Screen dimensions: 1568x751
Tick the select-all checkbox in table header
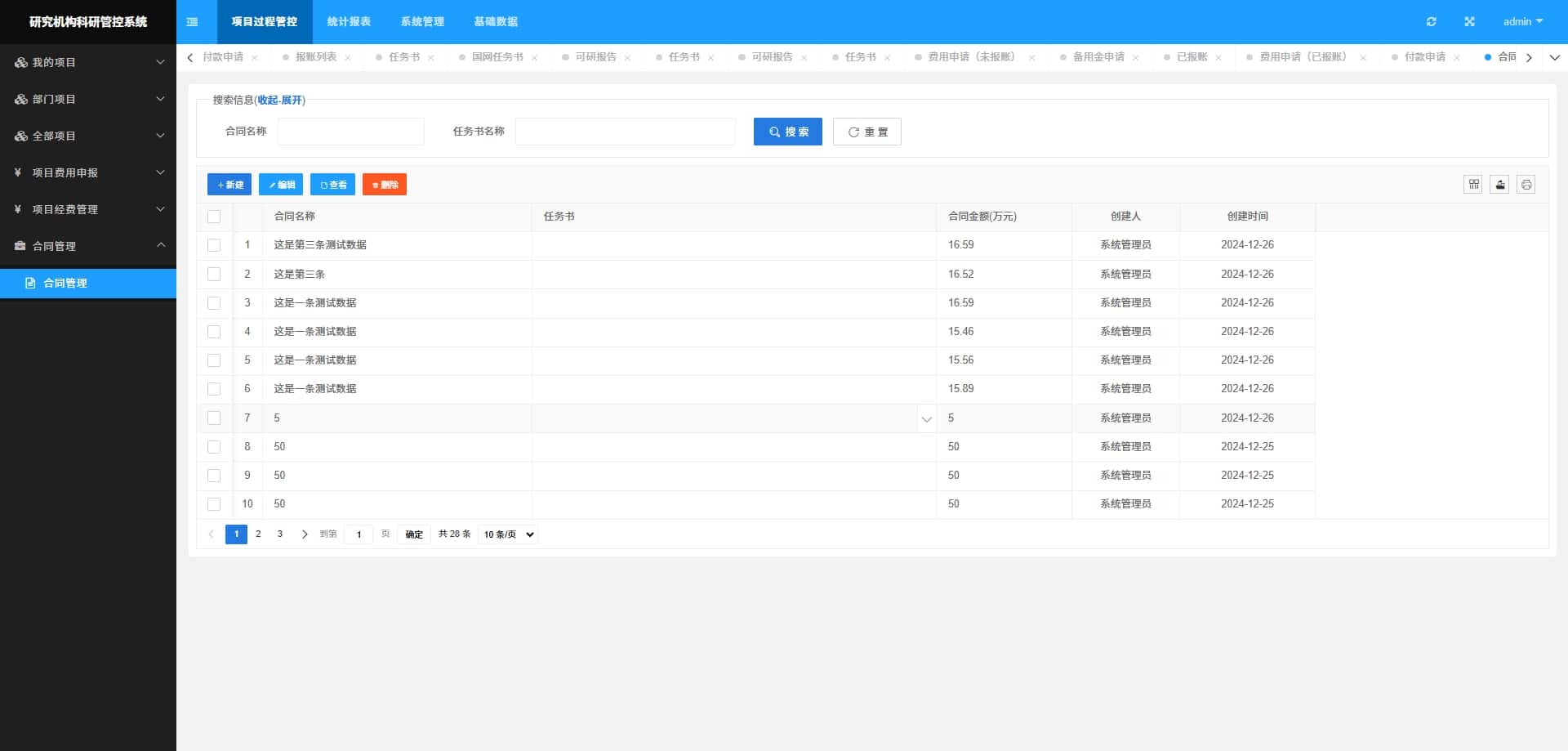point(214,217)
